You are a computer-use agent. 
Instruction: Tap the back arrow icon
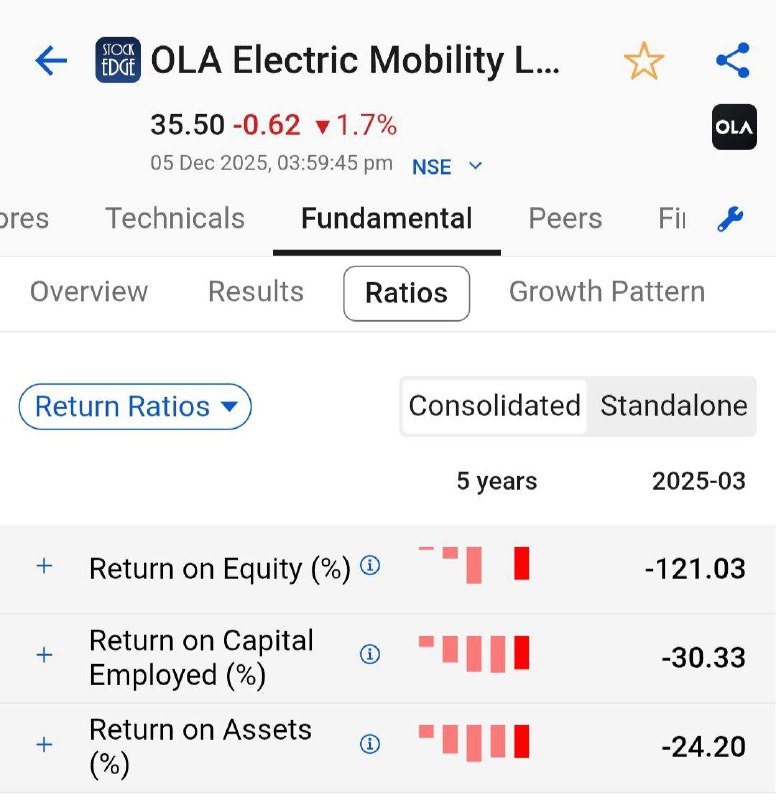[51, 61]
